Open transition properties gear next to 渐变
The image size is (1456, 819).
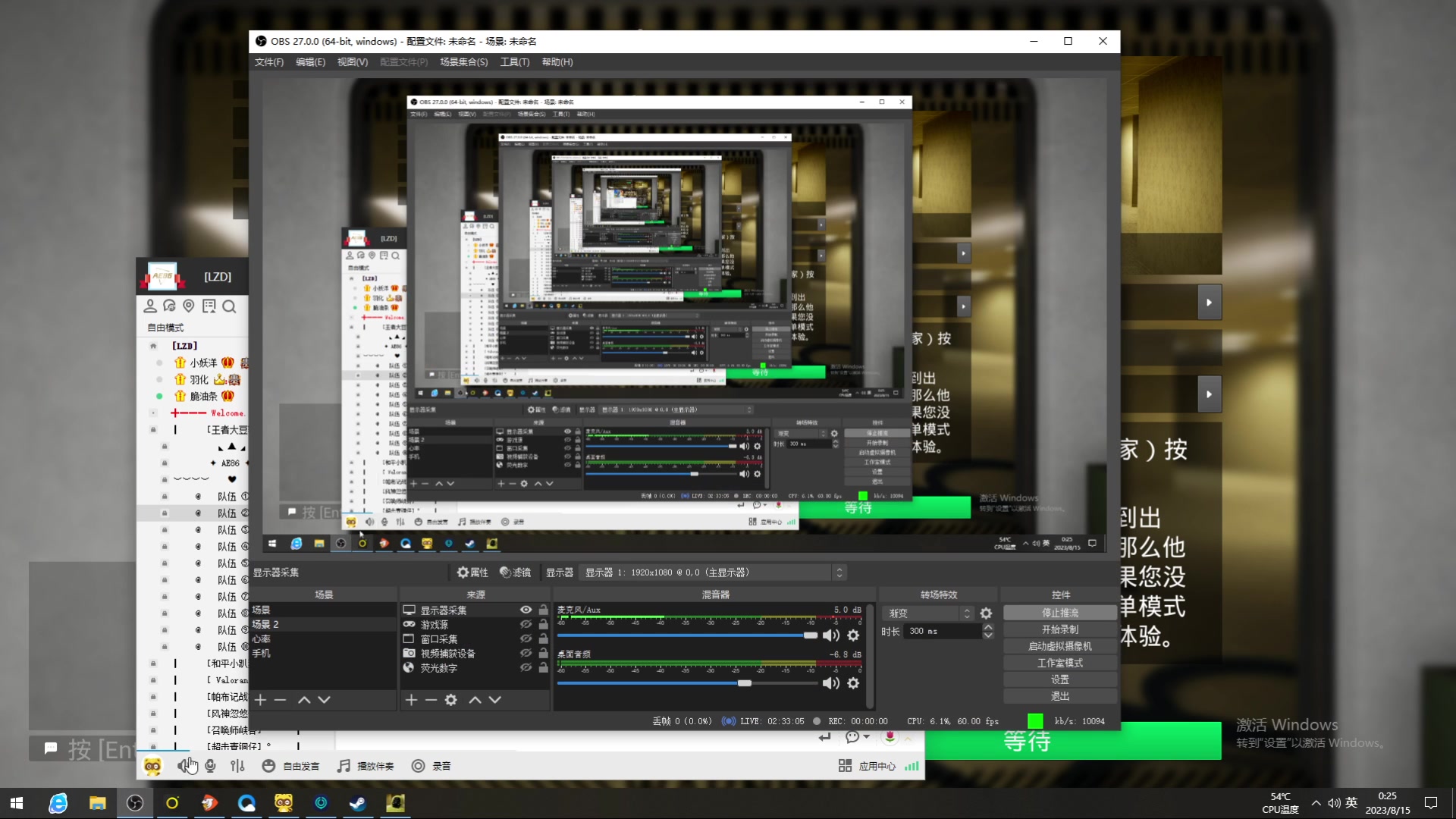[986, 613]
